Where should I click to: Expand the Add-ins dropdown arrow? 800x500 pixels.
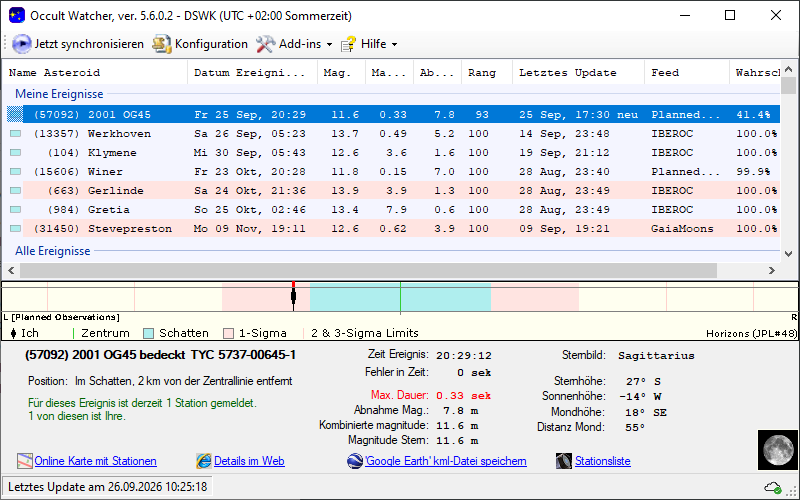coord(329,44)
